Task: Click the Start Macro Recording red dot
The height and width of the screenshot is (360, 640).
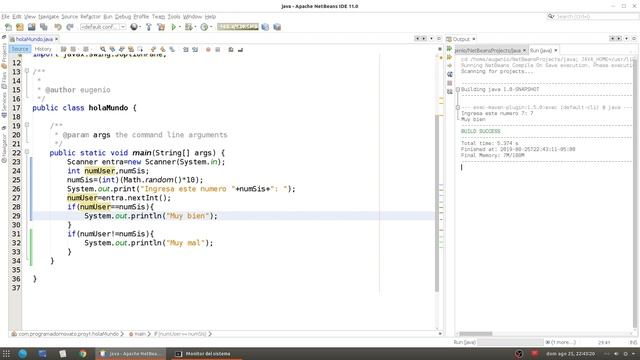Action: pyautogui.click(x=208, y=49)
